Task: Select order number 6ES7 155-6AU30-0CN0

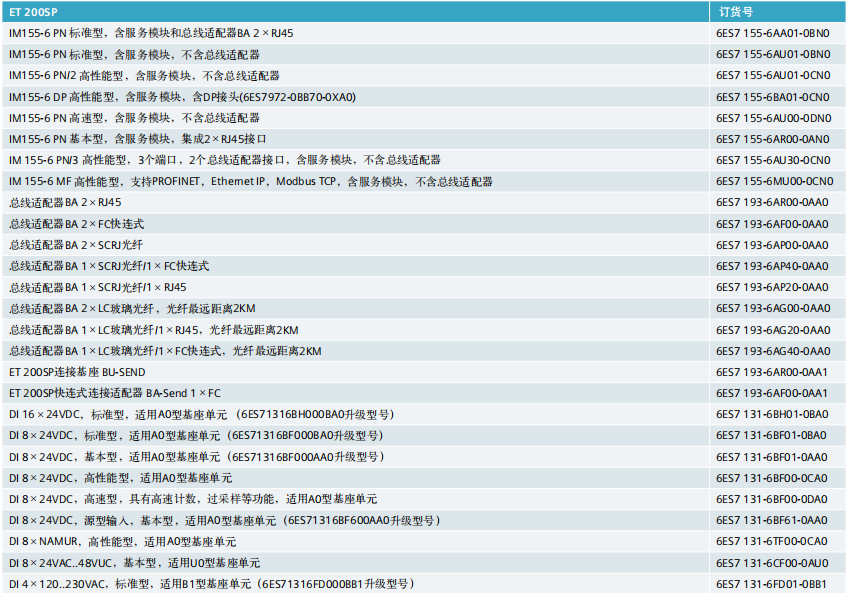Action: (773, 160)
